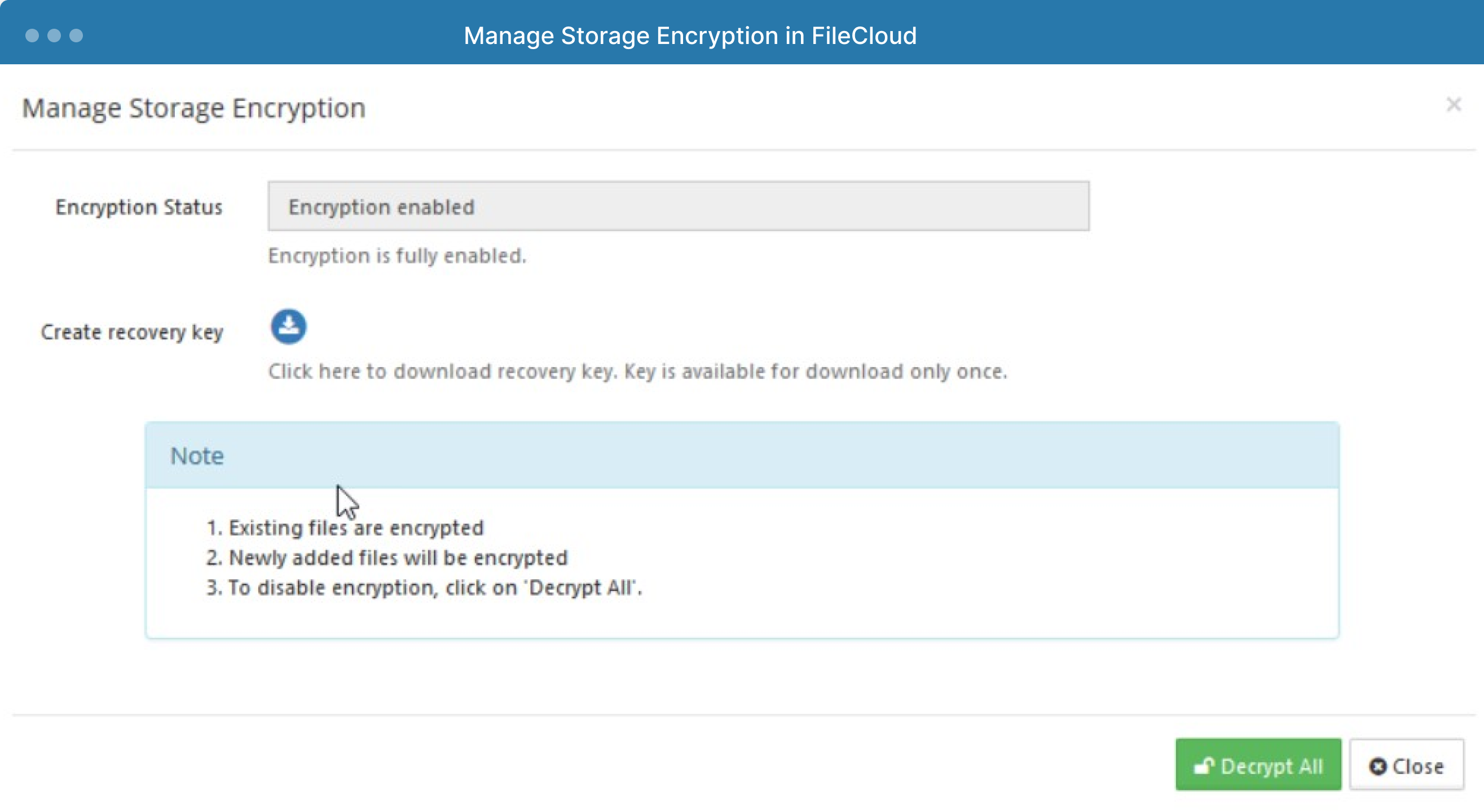1484x812 pixels.
Task: Click the Encryption enabled status field
Action: (678, 206)
